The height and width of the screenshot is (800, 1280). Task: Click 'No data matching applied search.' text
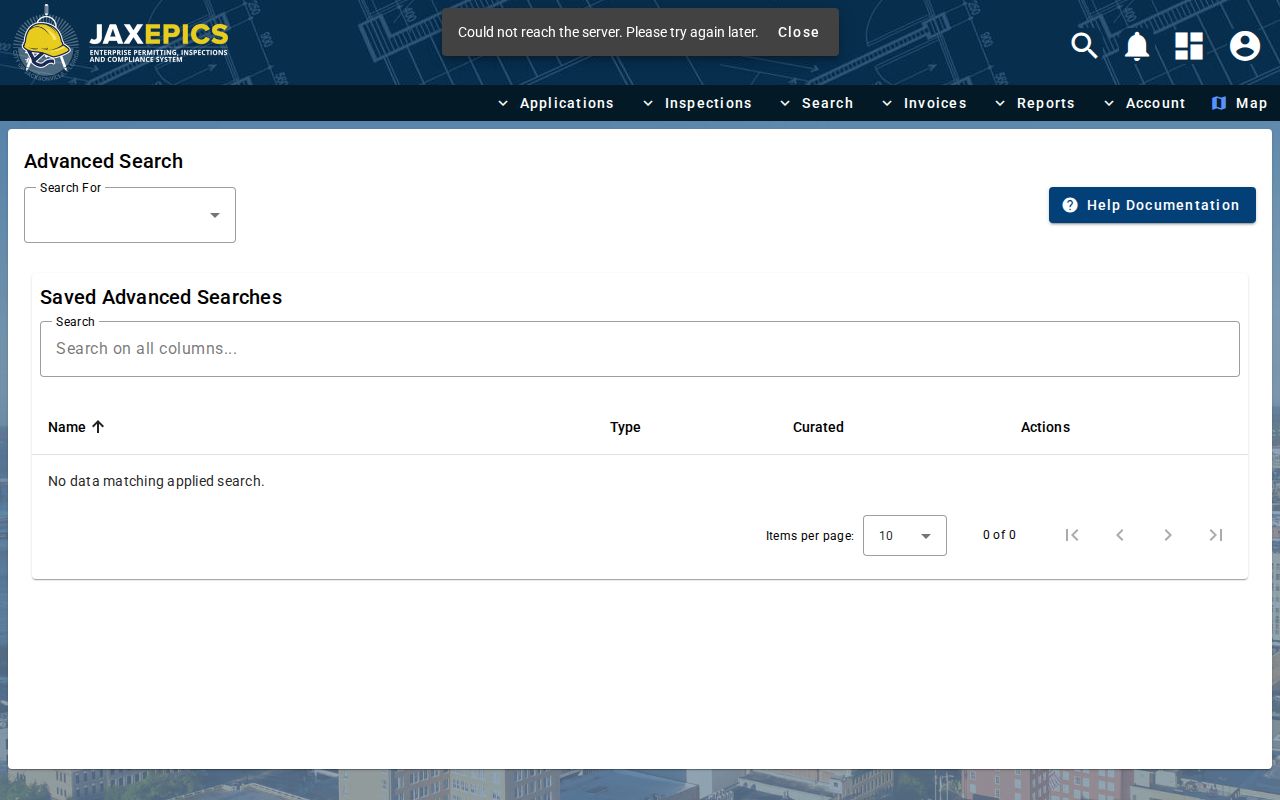coord(156,481)
